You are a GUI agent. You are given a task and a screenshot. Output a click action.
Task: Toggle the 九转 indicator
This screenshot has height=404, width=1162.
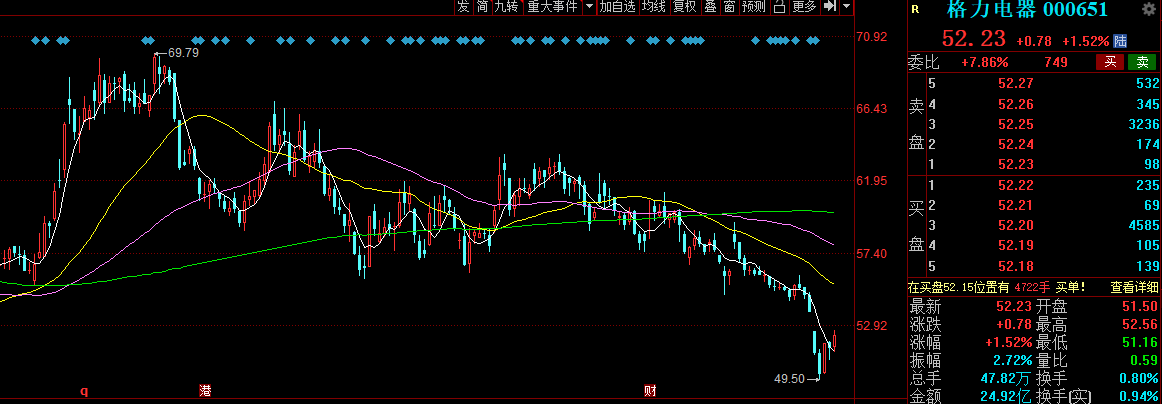pyautogui.click(x=506, y=7)
